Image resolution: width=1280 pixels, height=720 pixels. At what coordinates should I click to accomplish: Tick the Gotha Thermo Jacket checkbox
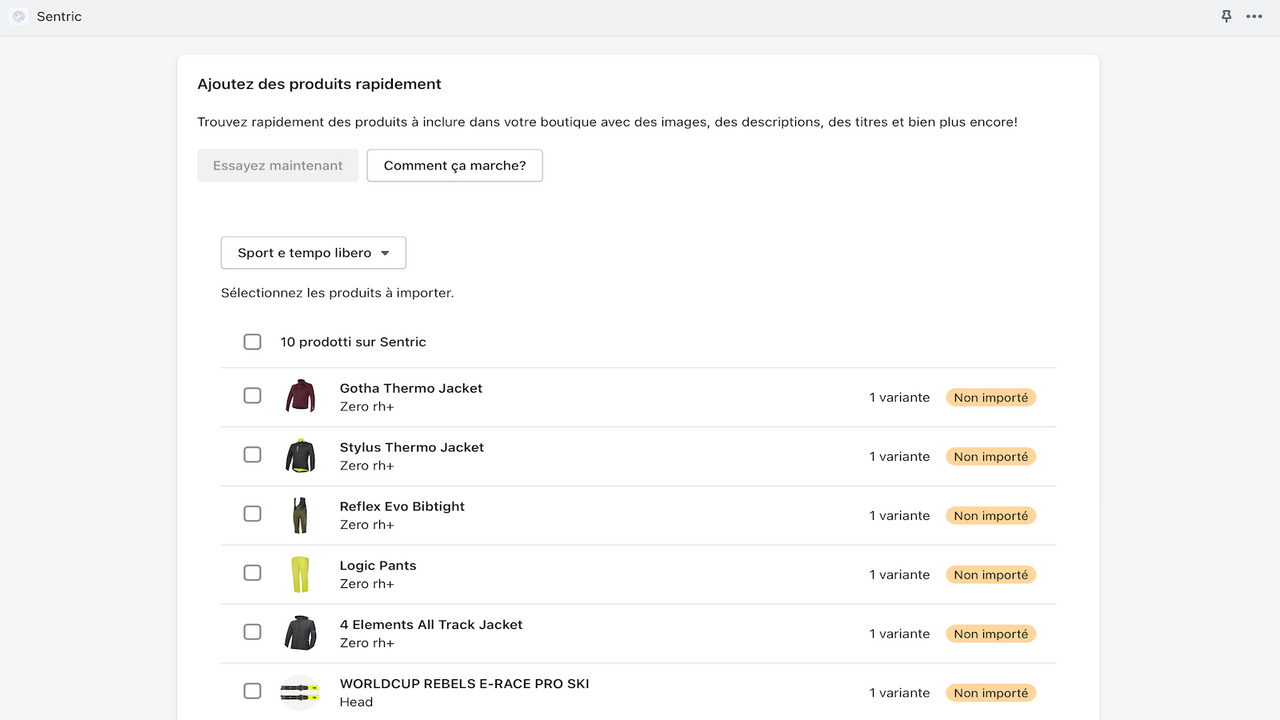coord(252,396)
